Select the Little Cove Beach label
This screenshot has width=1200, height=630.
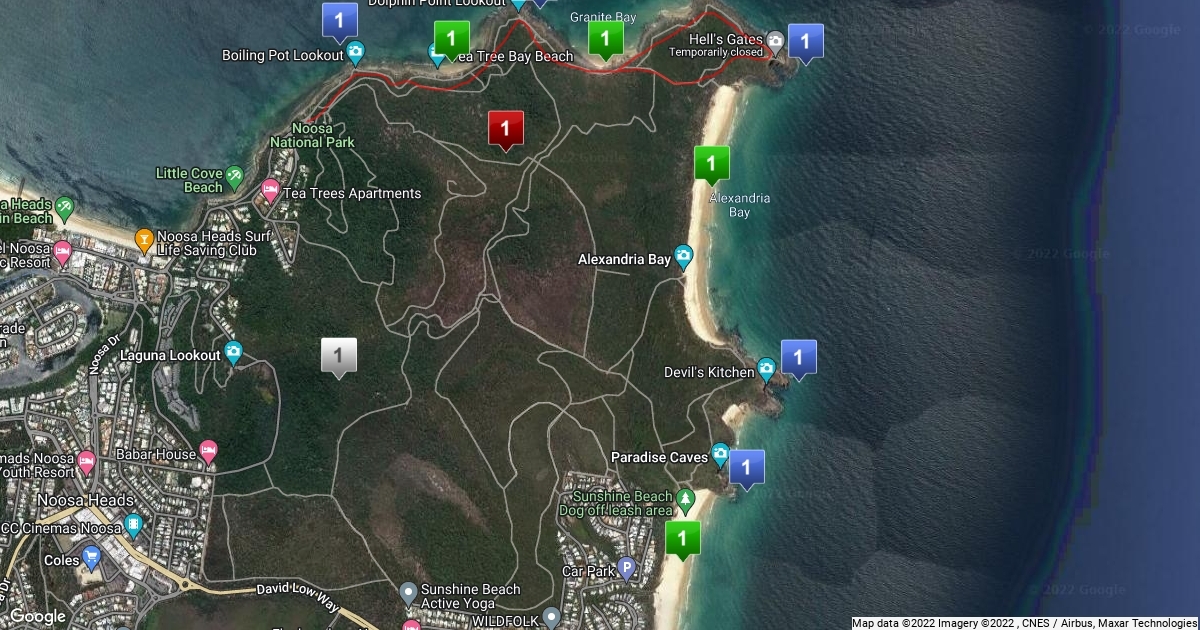(189, 180)
